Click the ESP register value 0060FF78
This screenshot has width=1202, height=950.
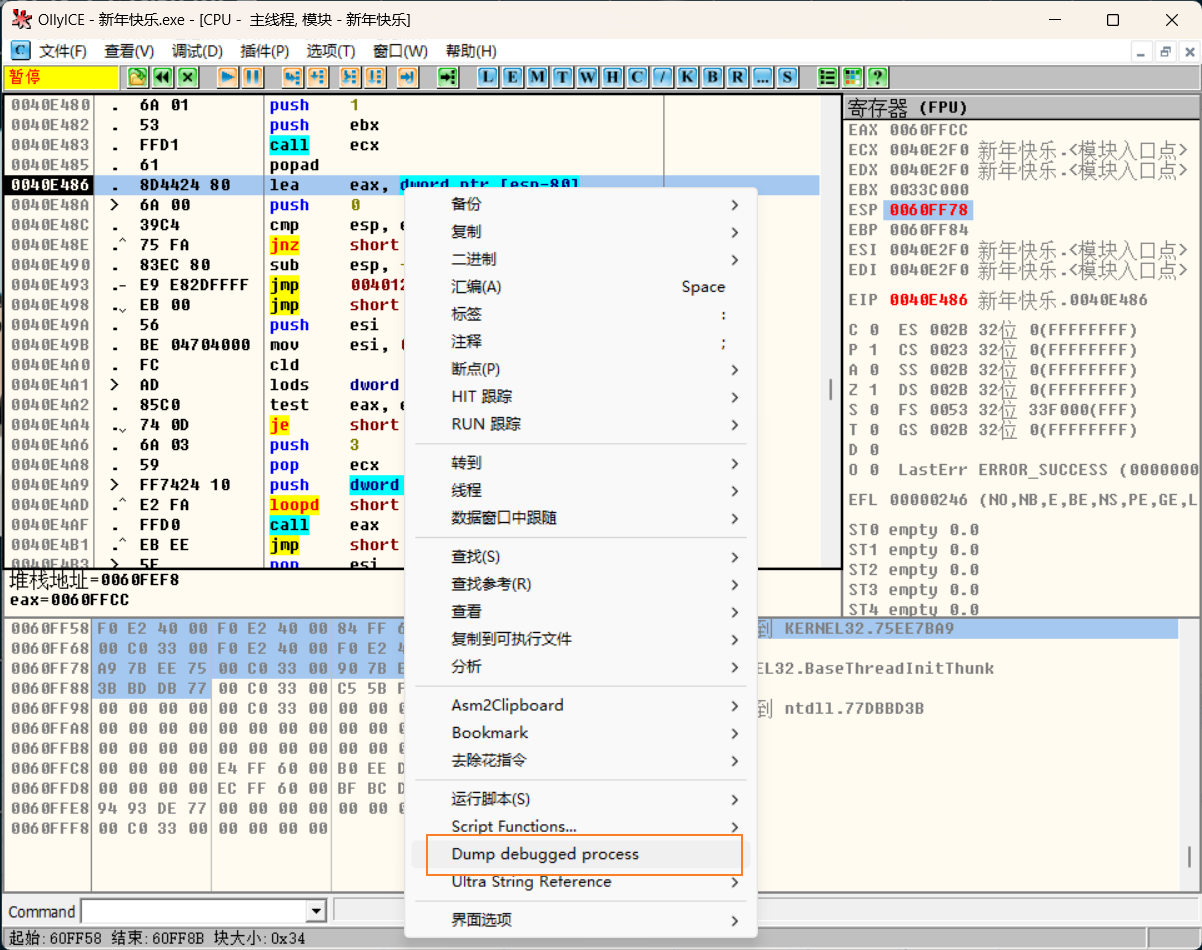(x=930, y=210)
